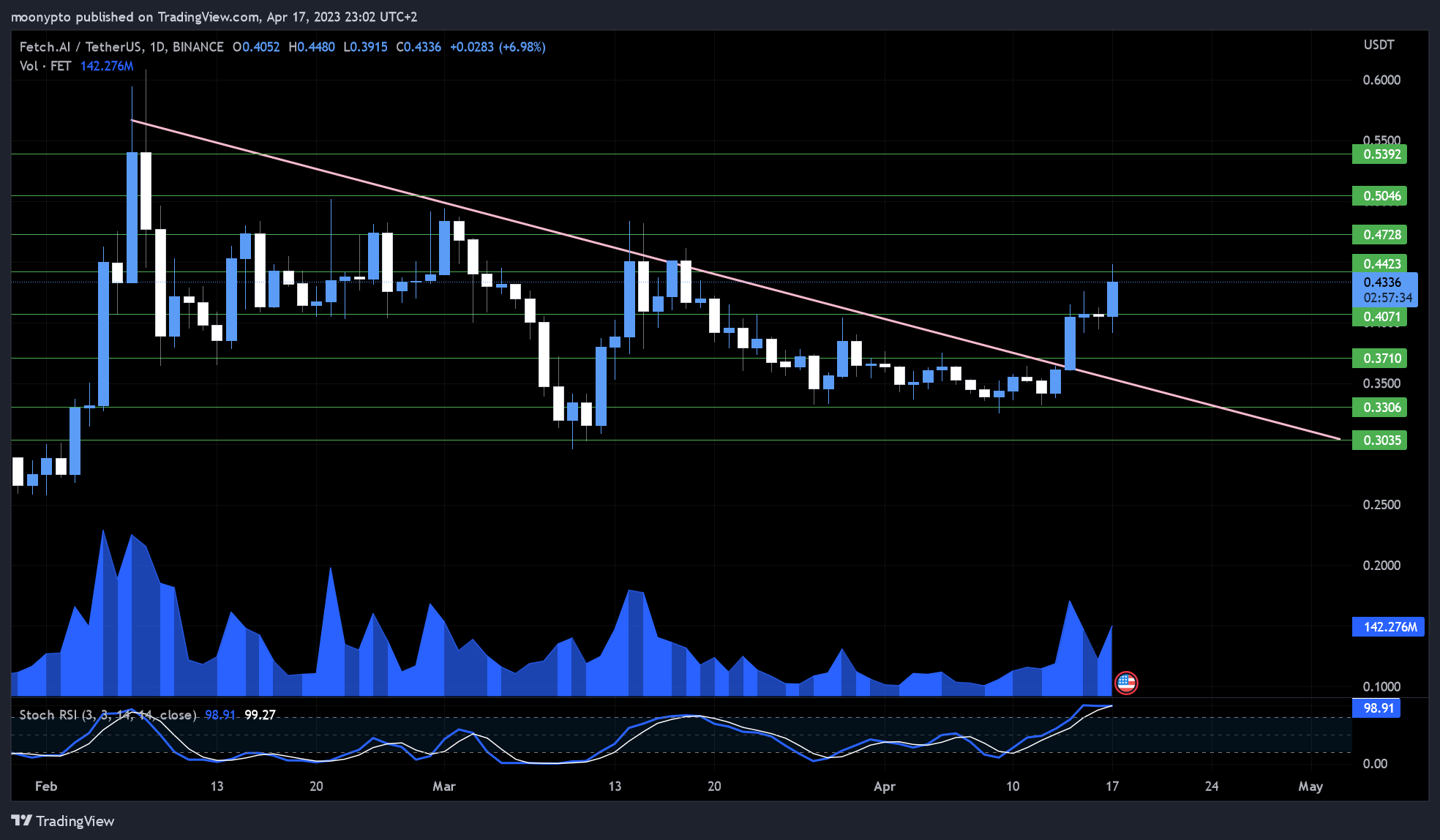The height and width of the screenshot is (840, 1440).
Task: Click the +0.0283 (+6.98%) change value
Action: coord(498,47)
